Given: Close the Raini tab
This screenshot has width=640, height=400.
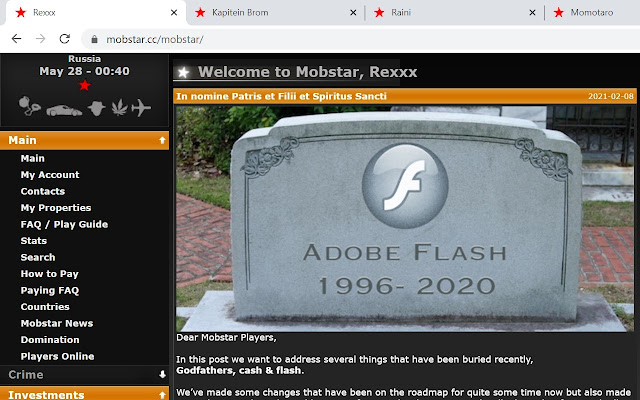Looking at the screenshot, I should click(532, 13).
